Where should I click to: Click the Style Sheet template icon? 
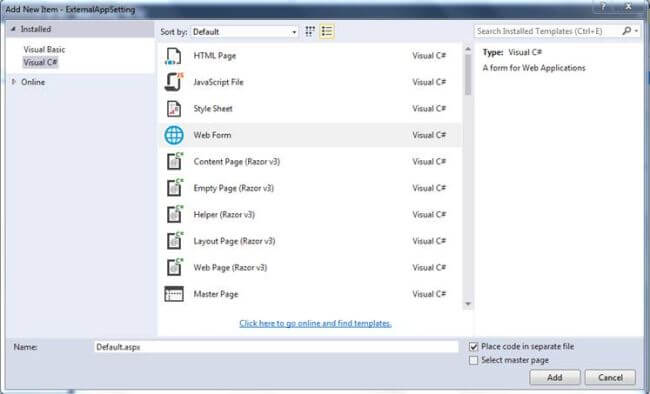(x=174, y=109)
